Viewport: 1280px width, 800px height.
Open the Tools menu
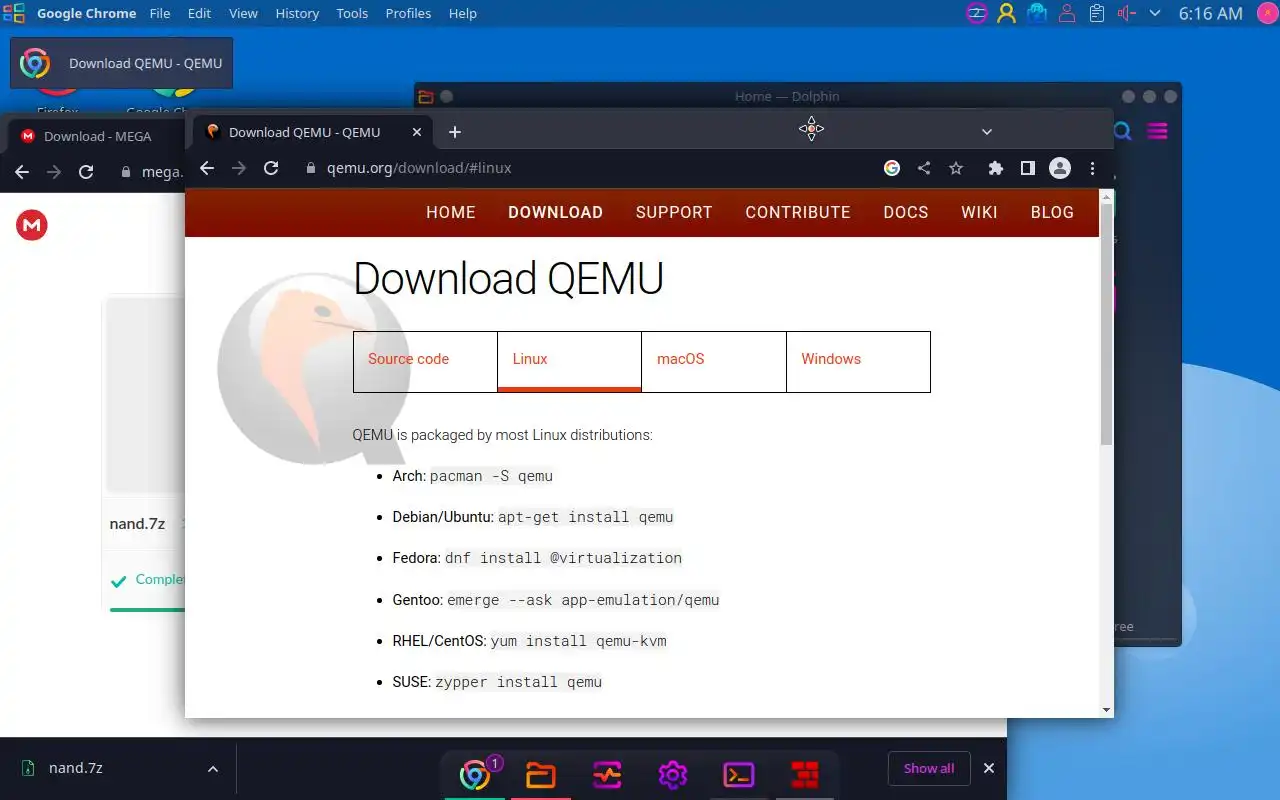352,13
